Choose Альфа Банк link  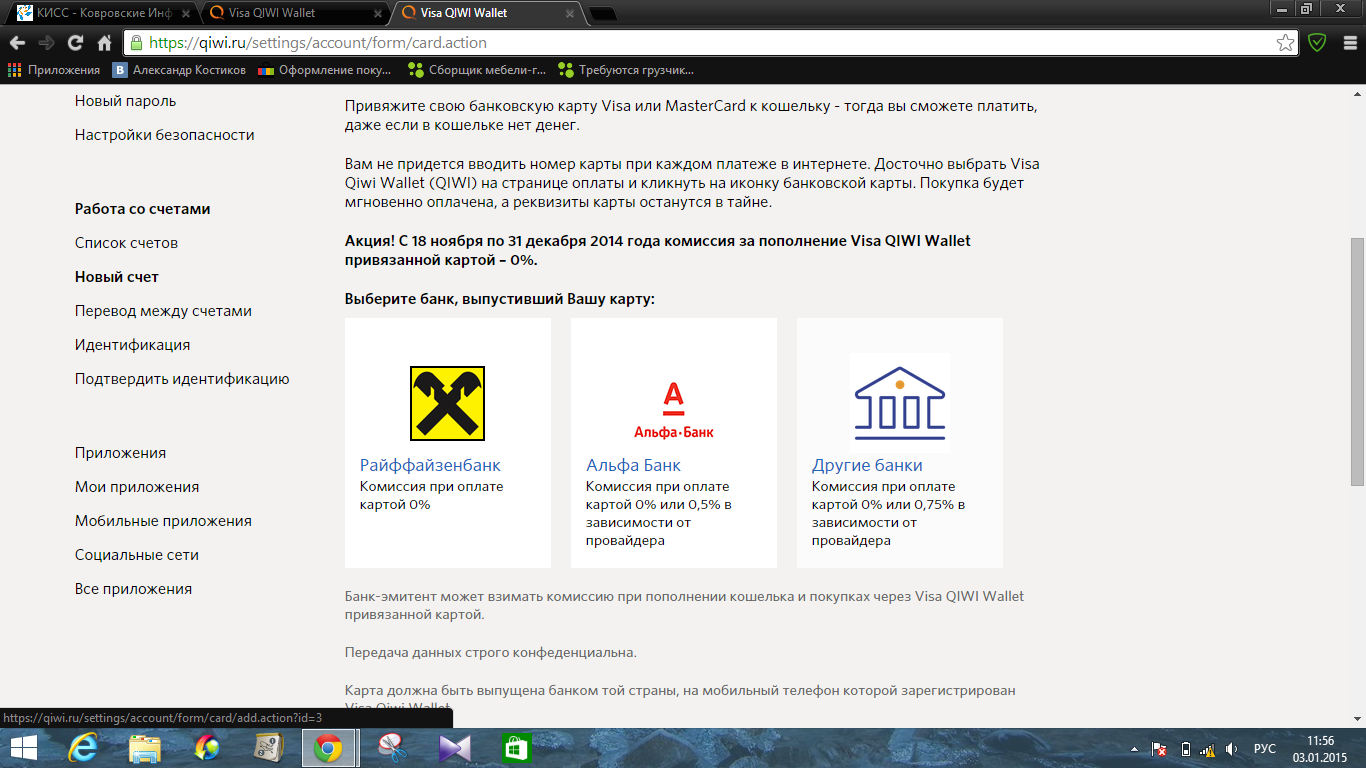click(x=633, y=465)
